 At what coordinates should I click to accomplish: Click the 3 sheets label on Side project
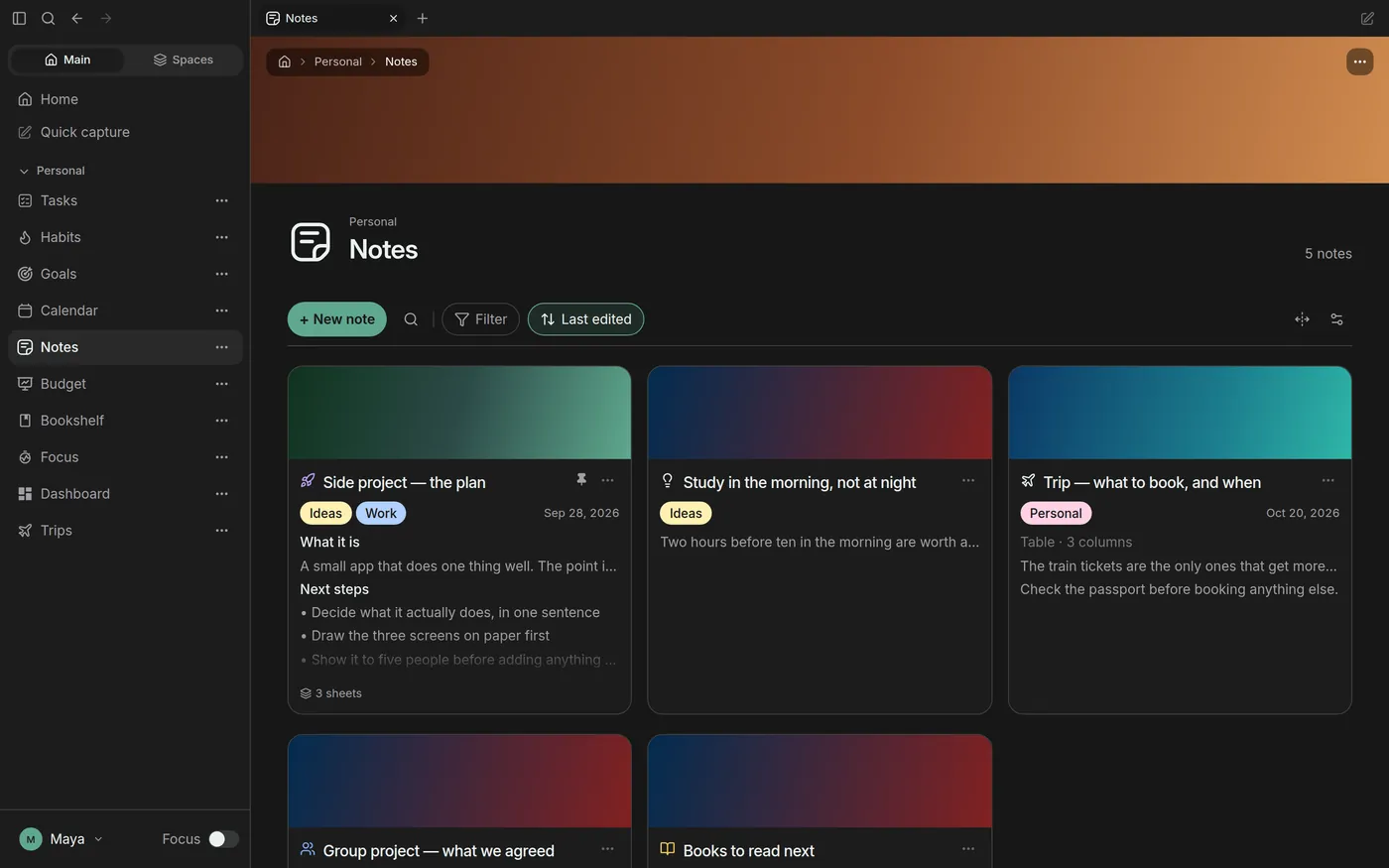pyautogui.click(x=331, y=693)
